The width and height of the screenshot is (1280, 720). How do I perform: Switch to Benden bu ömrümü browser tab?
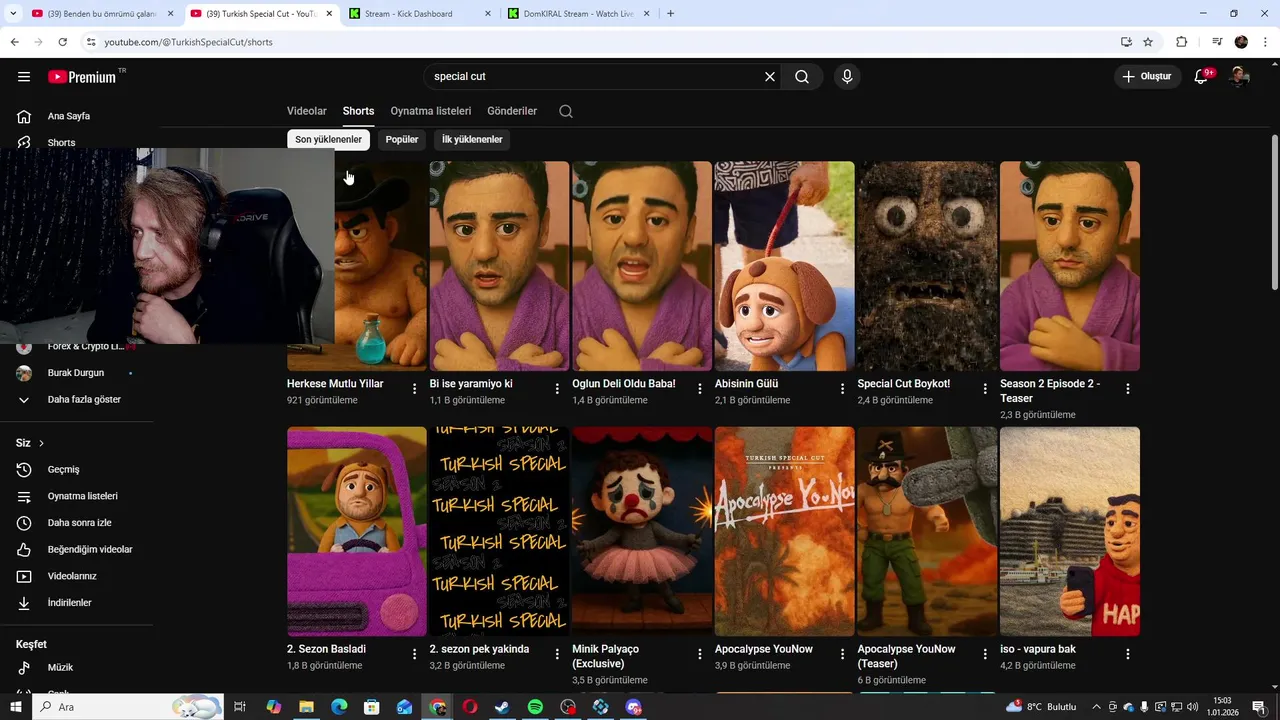pos(102,13)
